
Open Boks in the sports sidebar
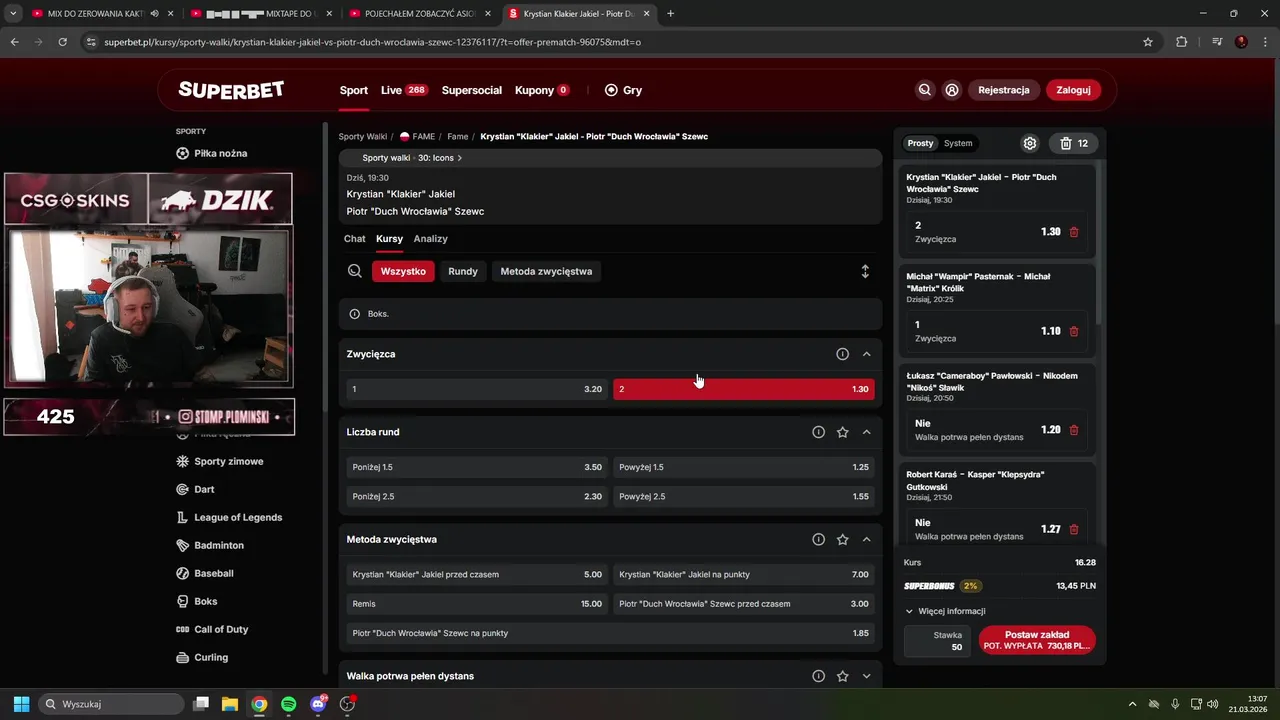click(196, 601)
